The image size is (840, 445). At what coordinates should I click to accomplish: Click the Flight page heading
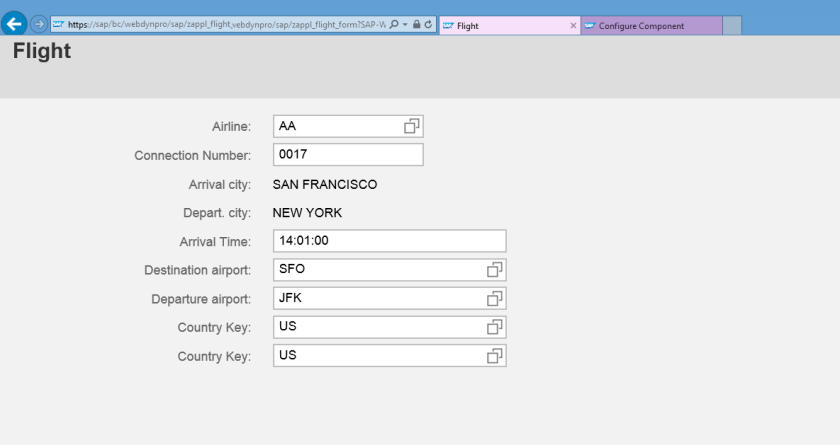coord(42,51)
